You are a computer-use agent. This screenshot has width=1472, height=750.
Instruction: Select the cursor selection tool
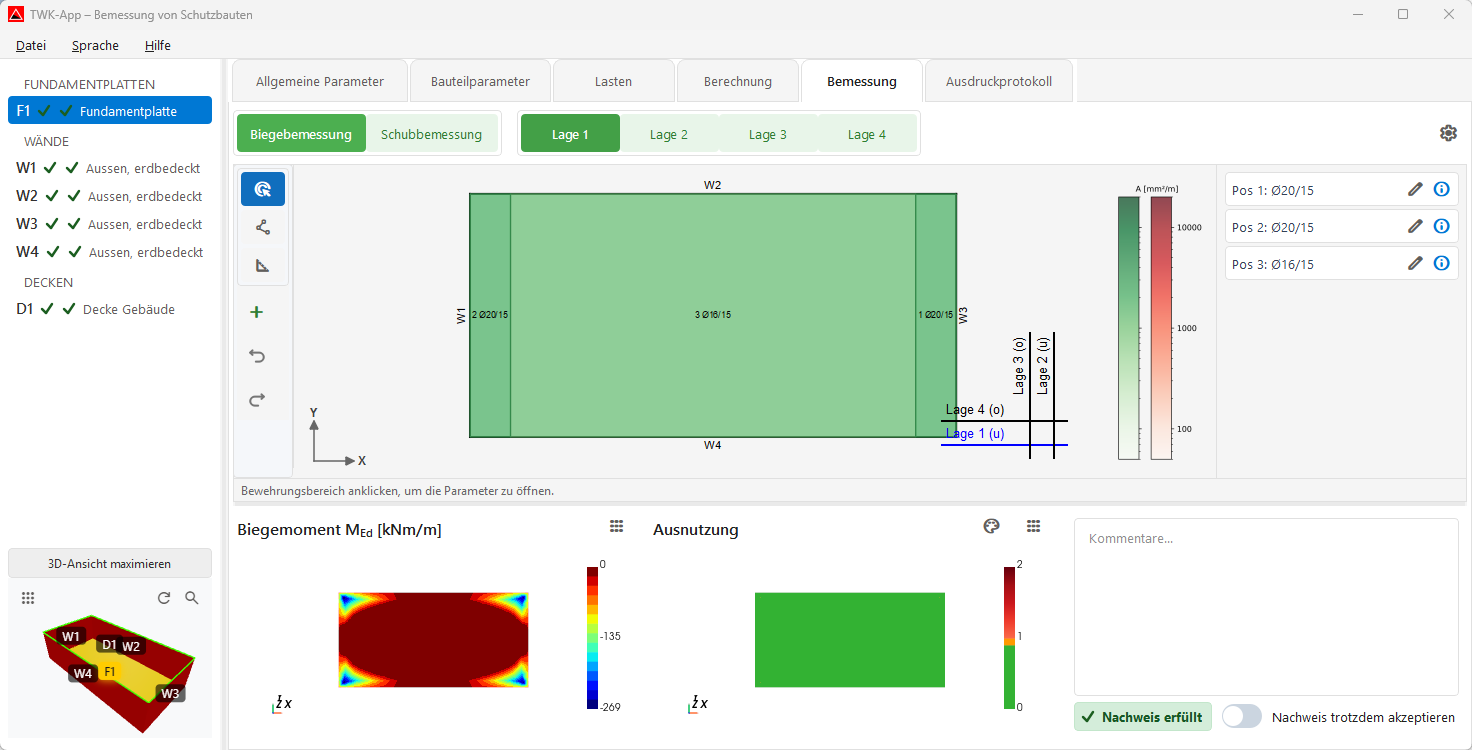(x=262, y=189)
